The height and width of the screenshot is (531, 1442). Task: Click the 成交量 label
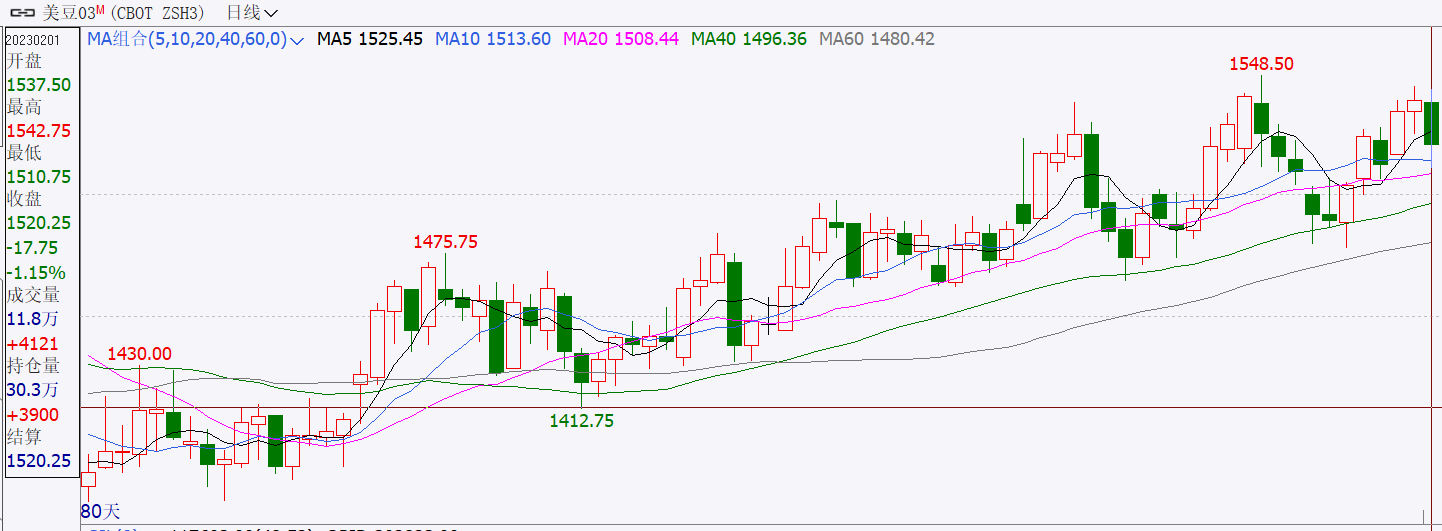[x=34, y=295]
